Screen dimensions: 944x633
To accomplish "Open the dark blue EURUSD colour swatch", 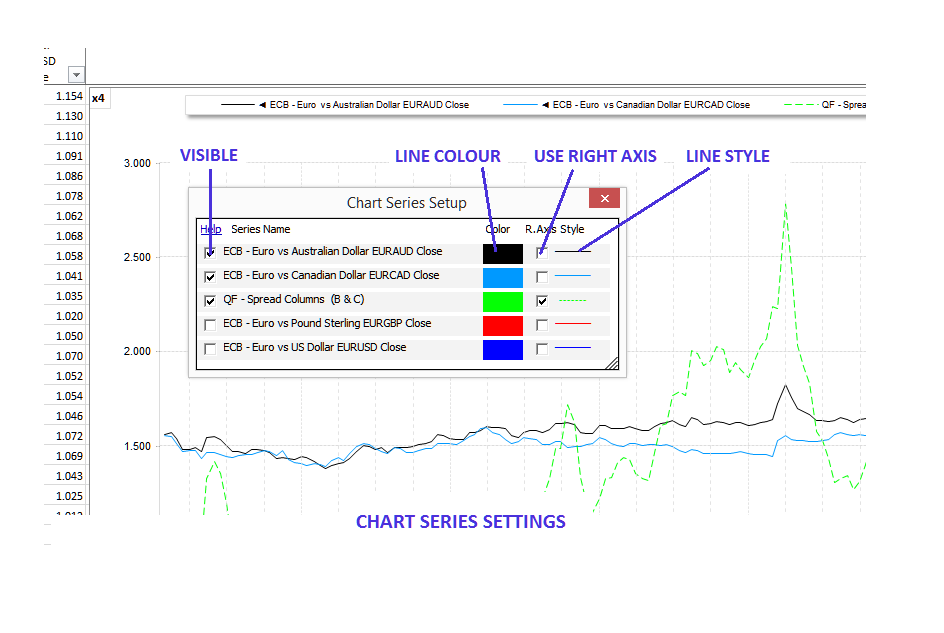I will [x=503, y=349].
